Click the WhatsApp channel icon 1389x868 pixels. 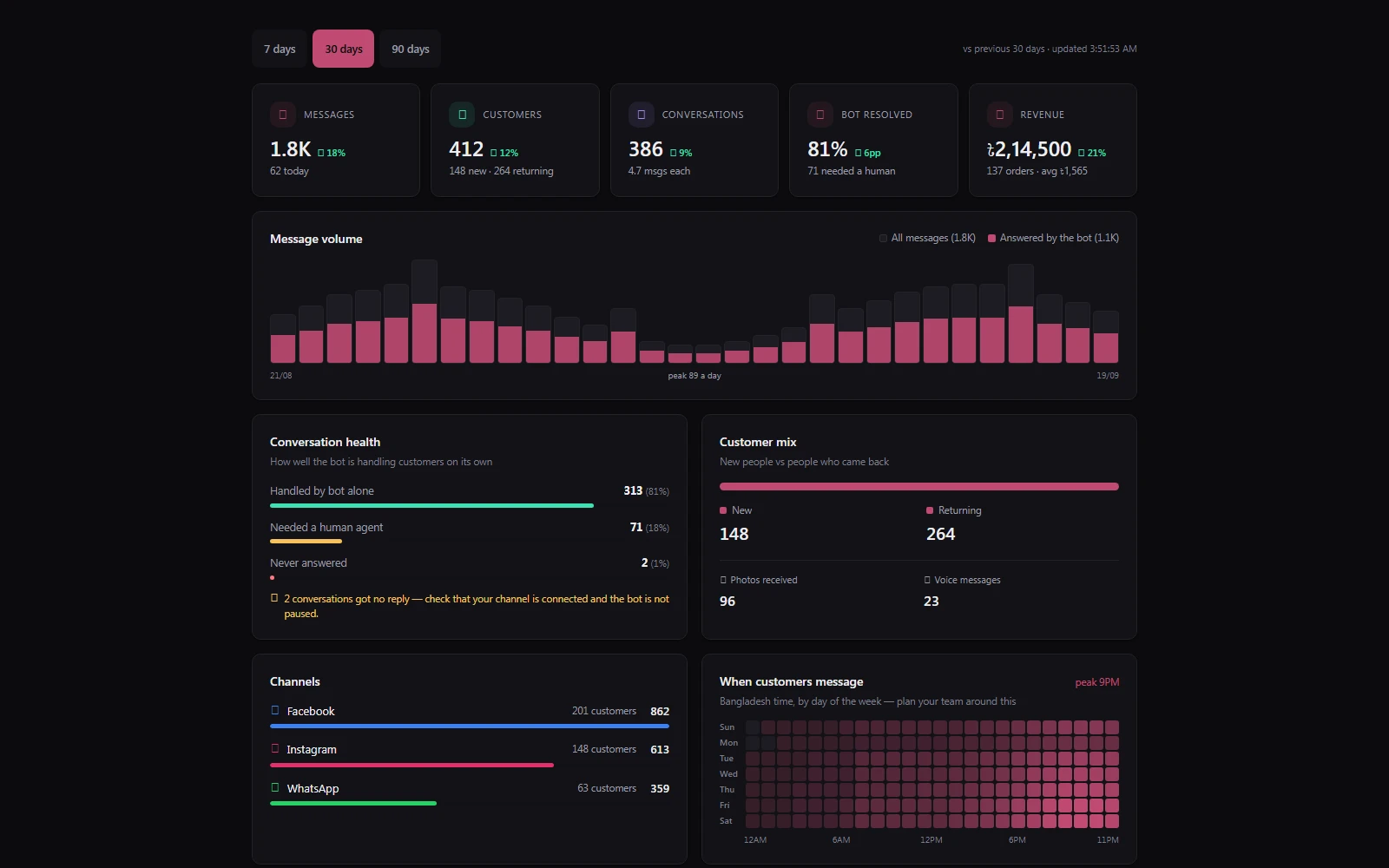(x=275, y=787)
